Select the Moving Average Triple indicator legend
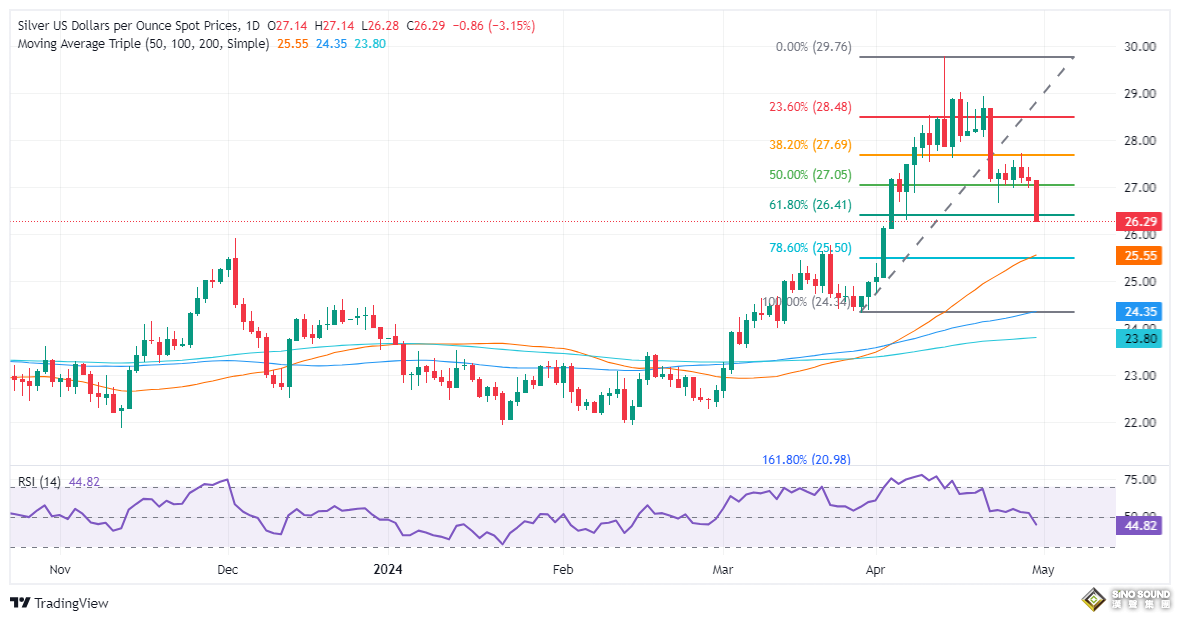 143,44
